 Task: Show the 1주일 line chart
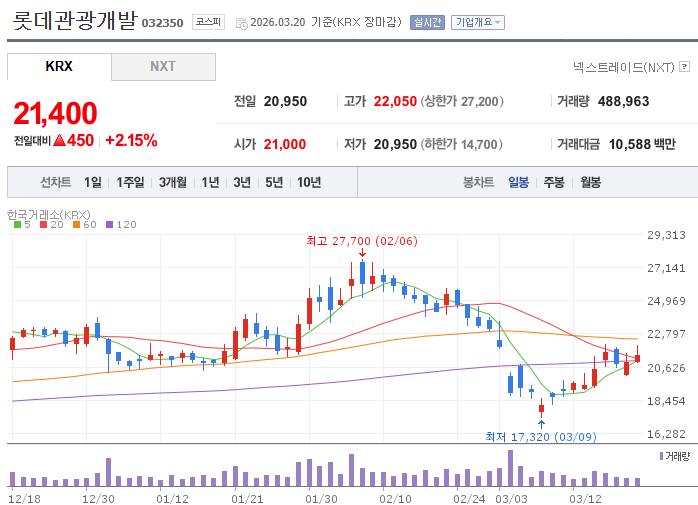(130, 182)
